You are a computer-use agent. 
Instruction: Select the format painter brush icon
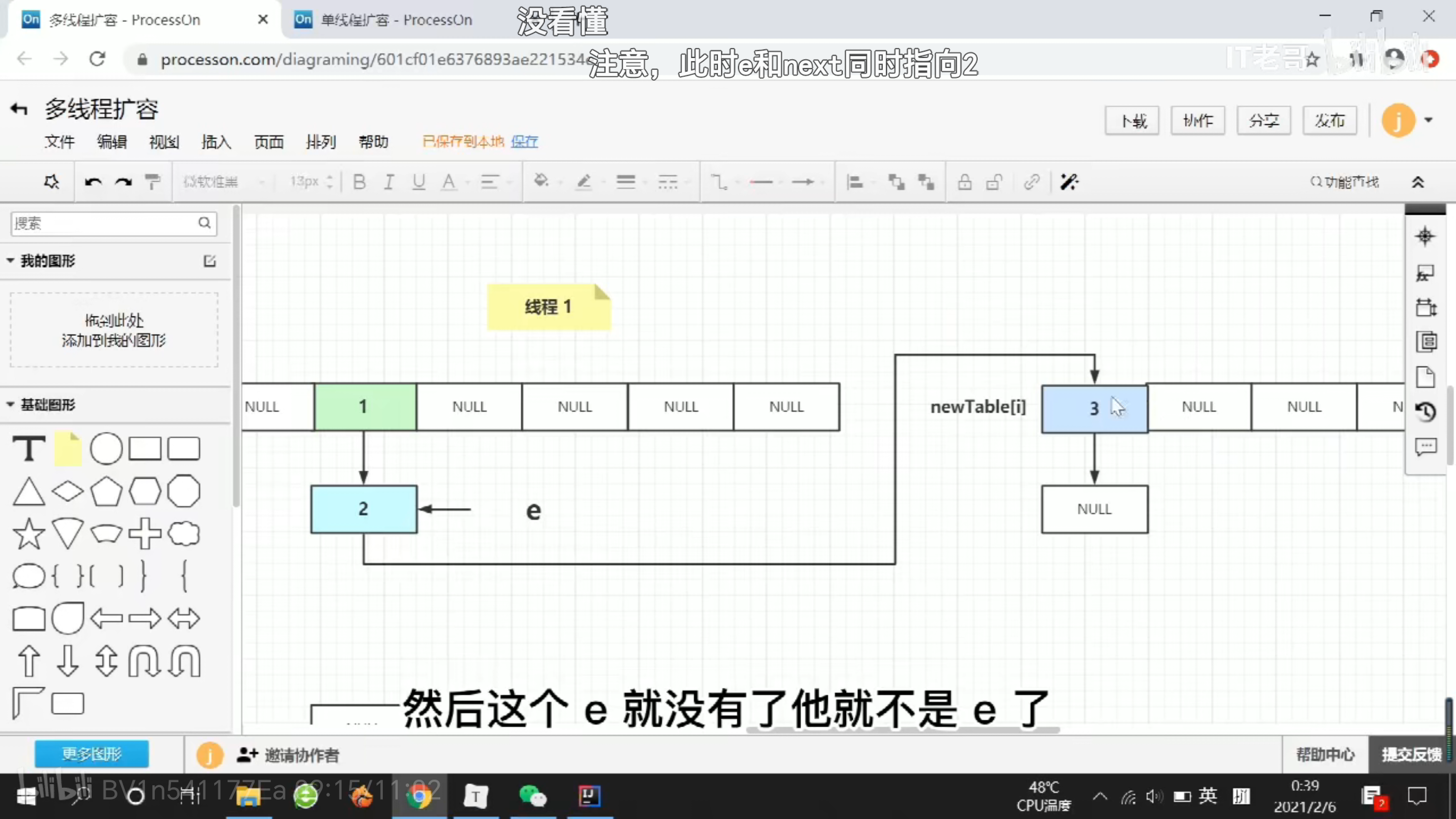tap(152, 182)
